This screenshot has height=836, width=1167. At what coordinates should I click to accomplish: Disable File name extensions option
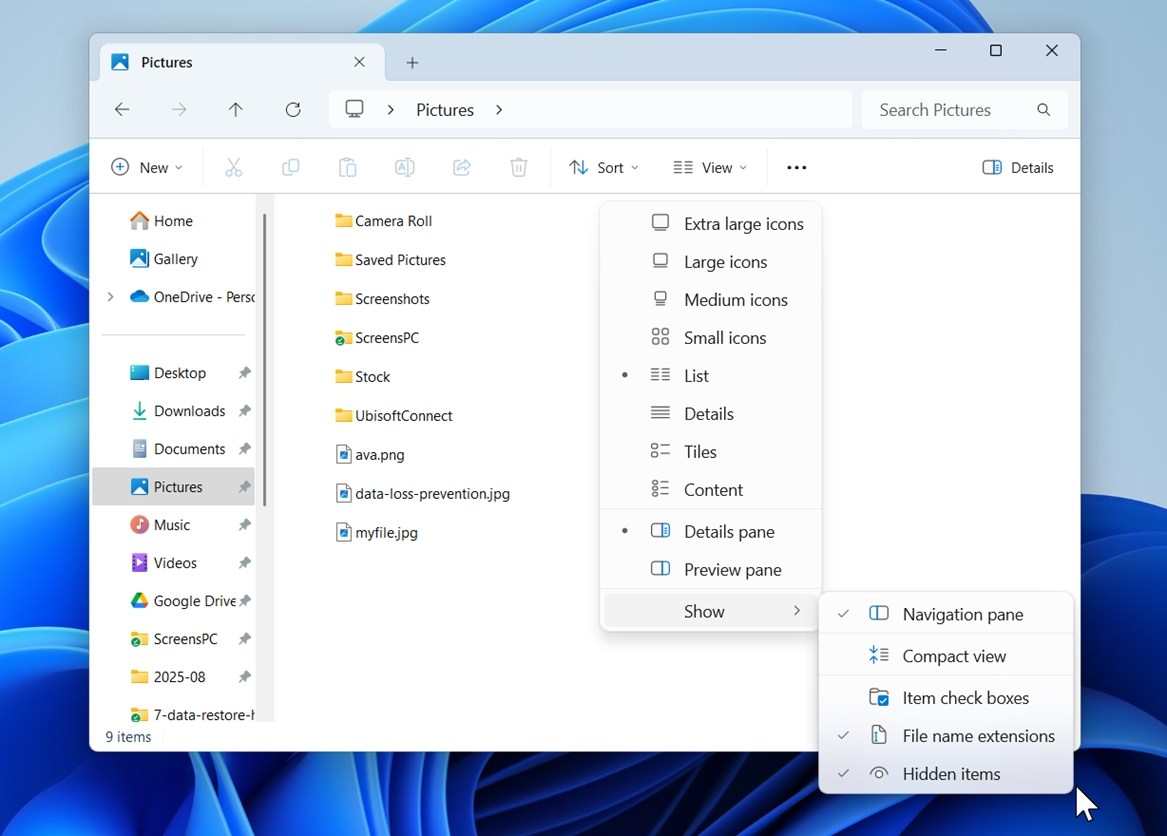[977, 736]
